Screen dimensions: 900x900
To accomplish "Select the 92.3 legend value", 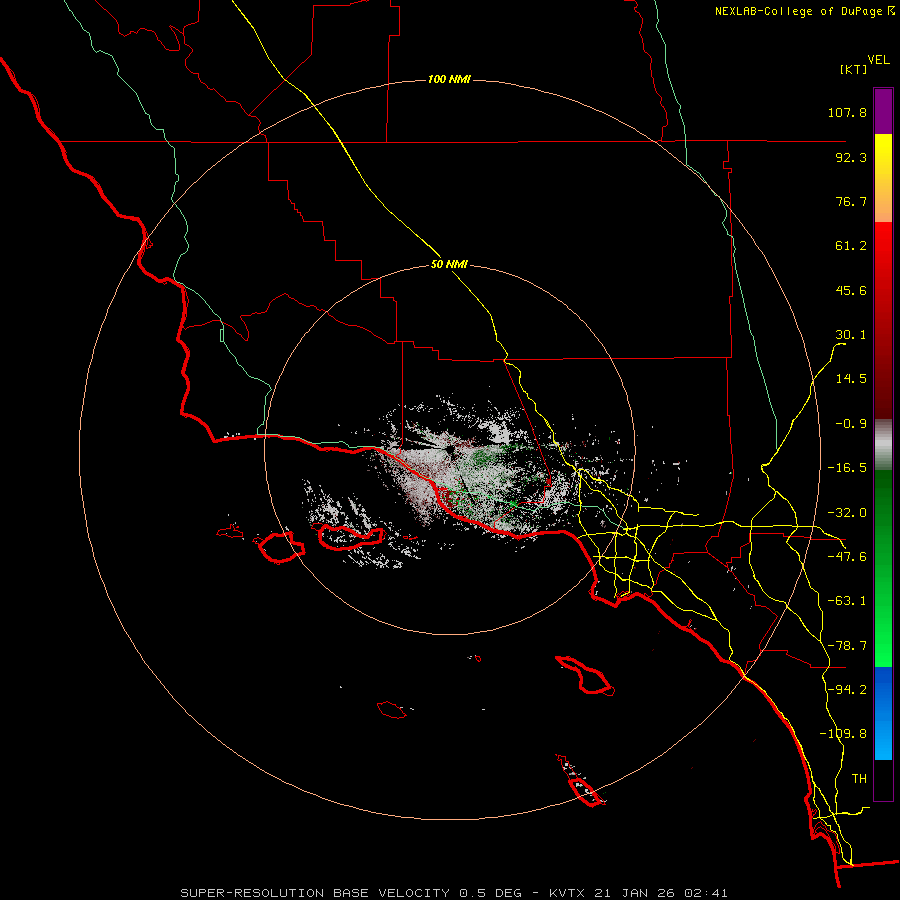I will pyautogui.click(x=851, y=157).
